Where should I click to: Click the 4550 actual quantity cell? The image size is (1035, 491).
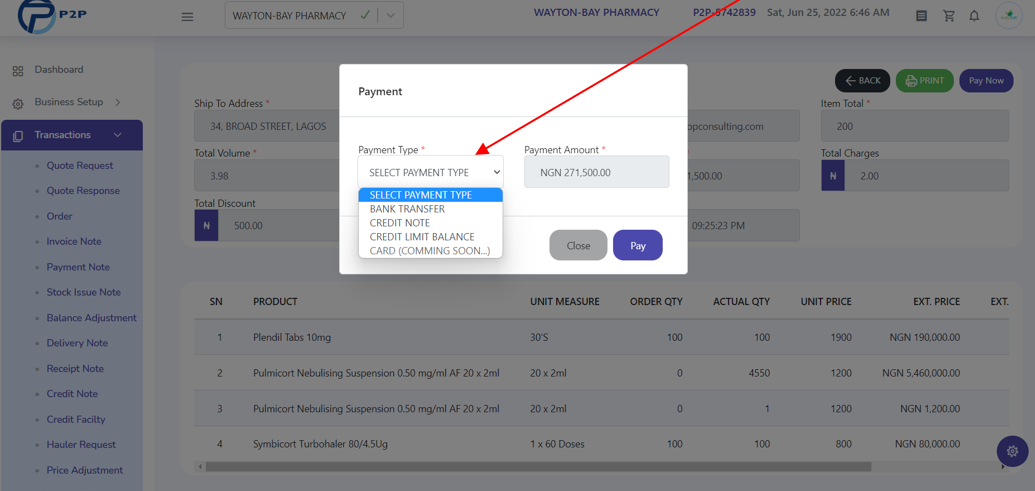click(x=759, y=373)
